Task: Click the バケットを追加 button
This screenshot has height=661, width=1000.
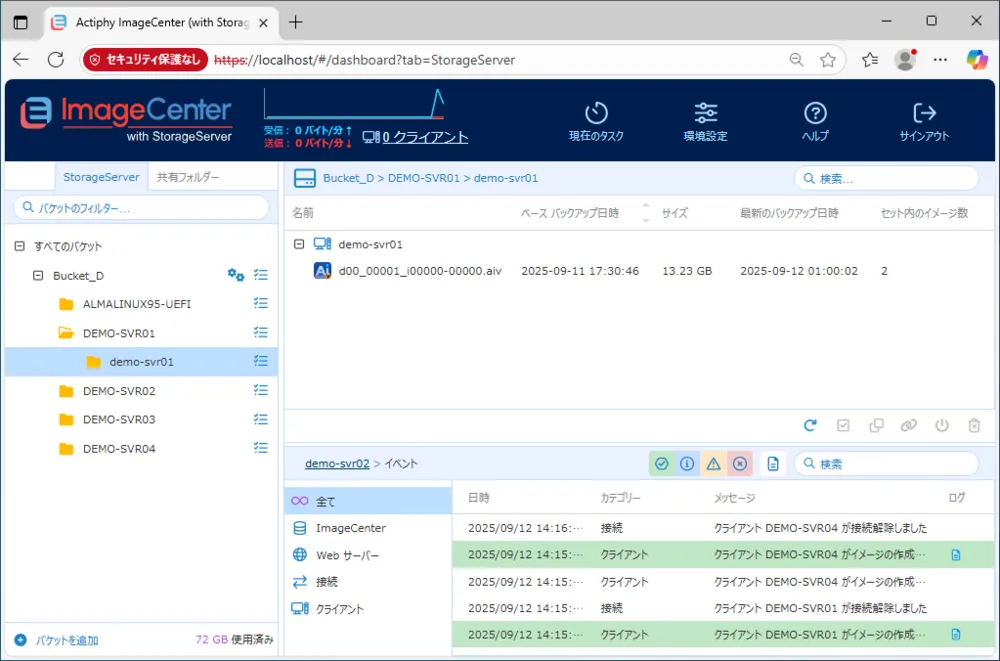Action: point(61,638)
